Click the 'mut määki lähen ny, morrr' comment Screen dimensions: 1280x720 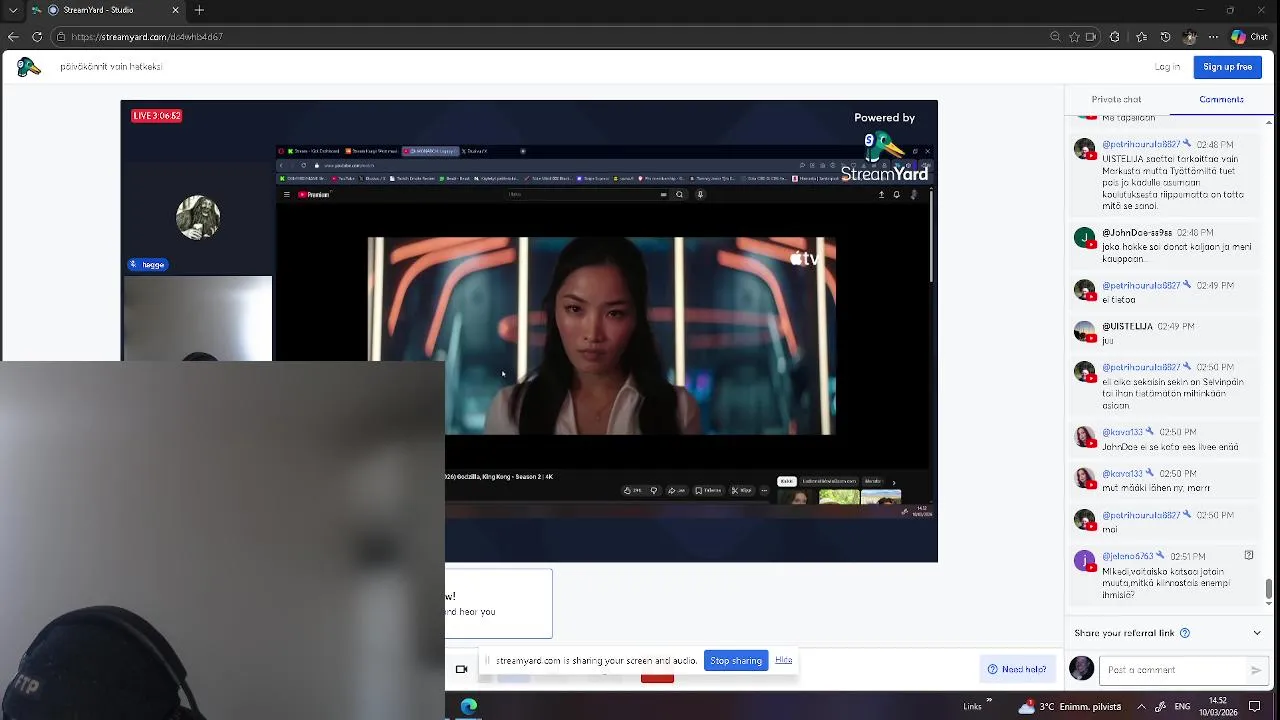pyautogui.click(x=1156, y=488)
